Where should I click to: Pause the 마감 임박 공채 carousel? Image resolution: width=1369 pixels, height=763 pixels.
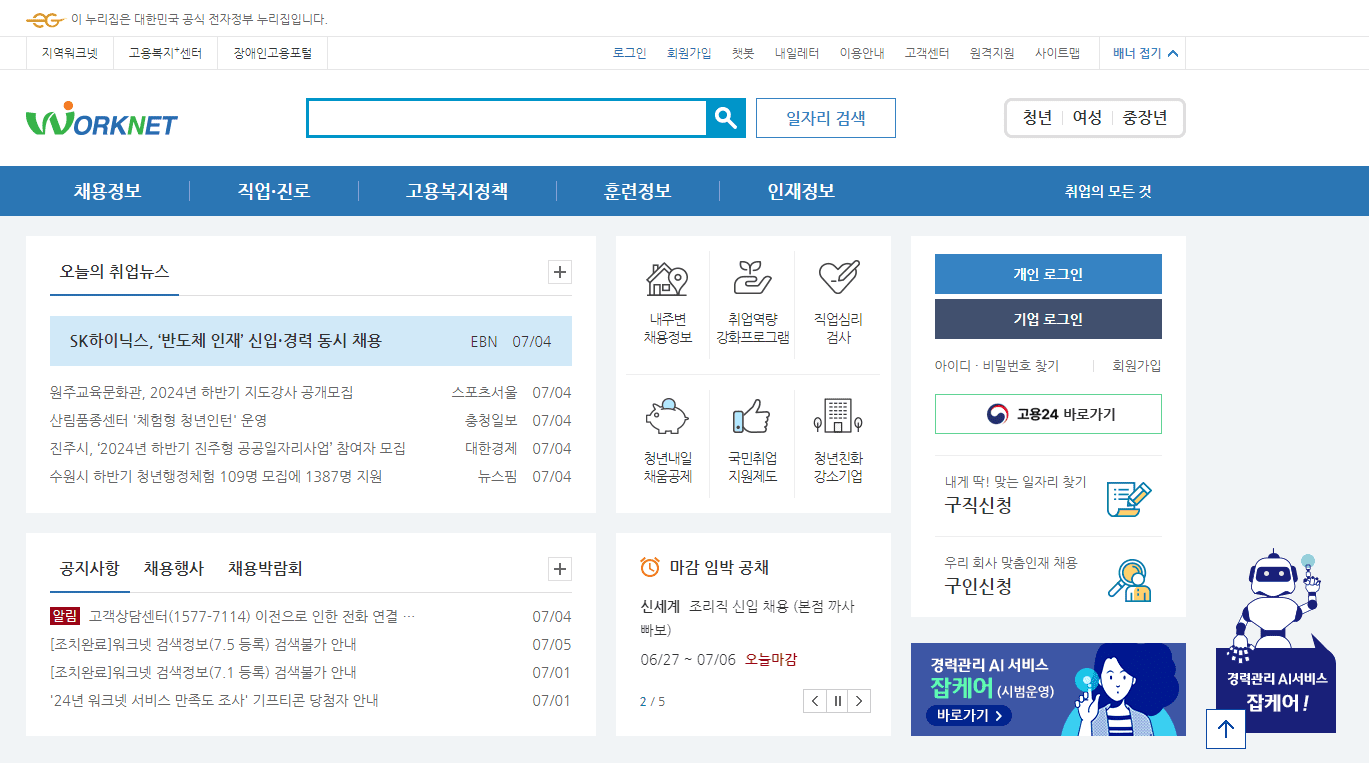point(836,701)
